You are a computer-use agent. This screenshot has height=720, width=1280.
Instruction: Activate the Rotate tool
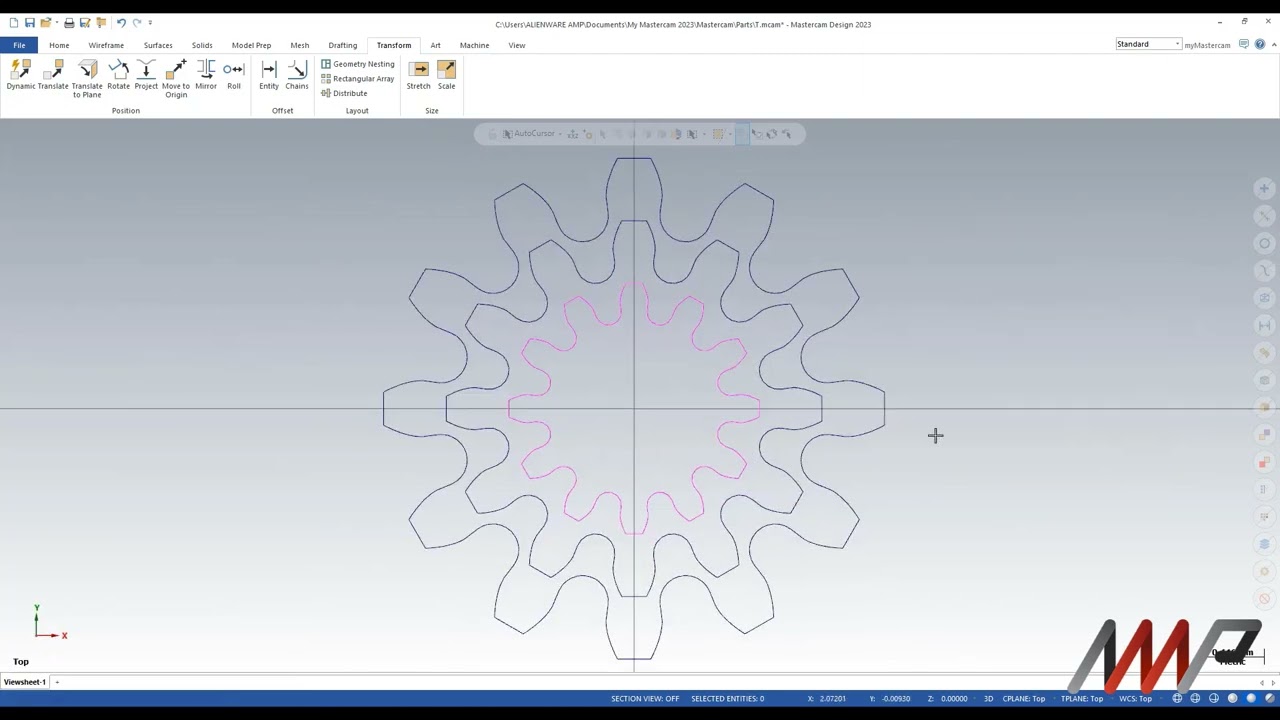pyautogui.click(x=118, y=75)
